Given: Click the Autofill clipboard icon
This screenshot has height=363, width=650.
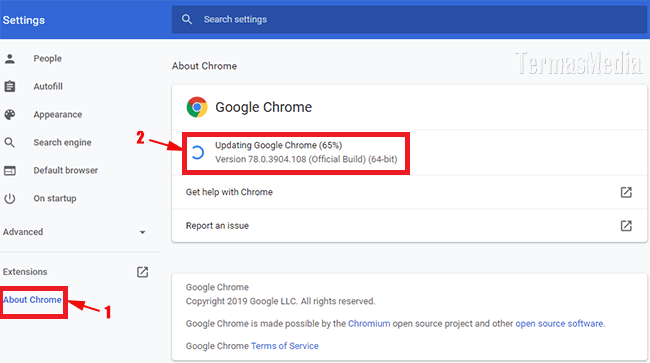Looking at the screenshot, I should coord(10,87).
